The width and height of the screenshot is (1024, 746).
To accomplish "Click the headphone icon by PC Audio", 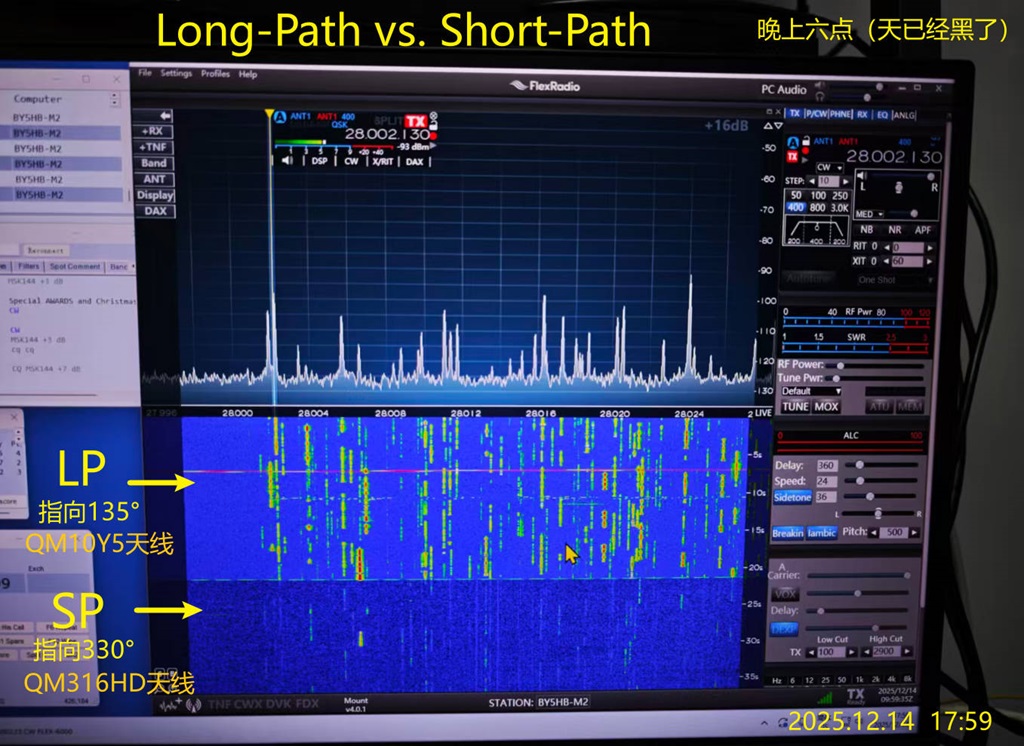I will click(x=820, y=96).
